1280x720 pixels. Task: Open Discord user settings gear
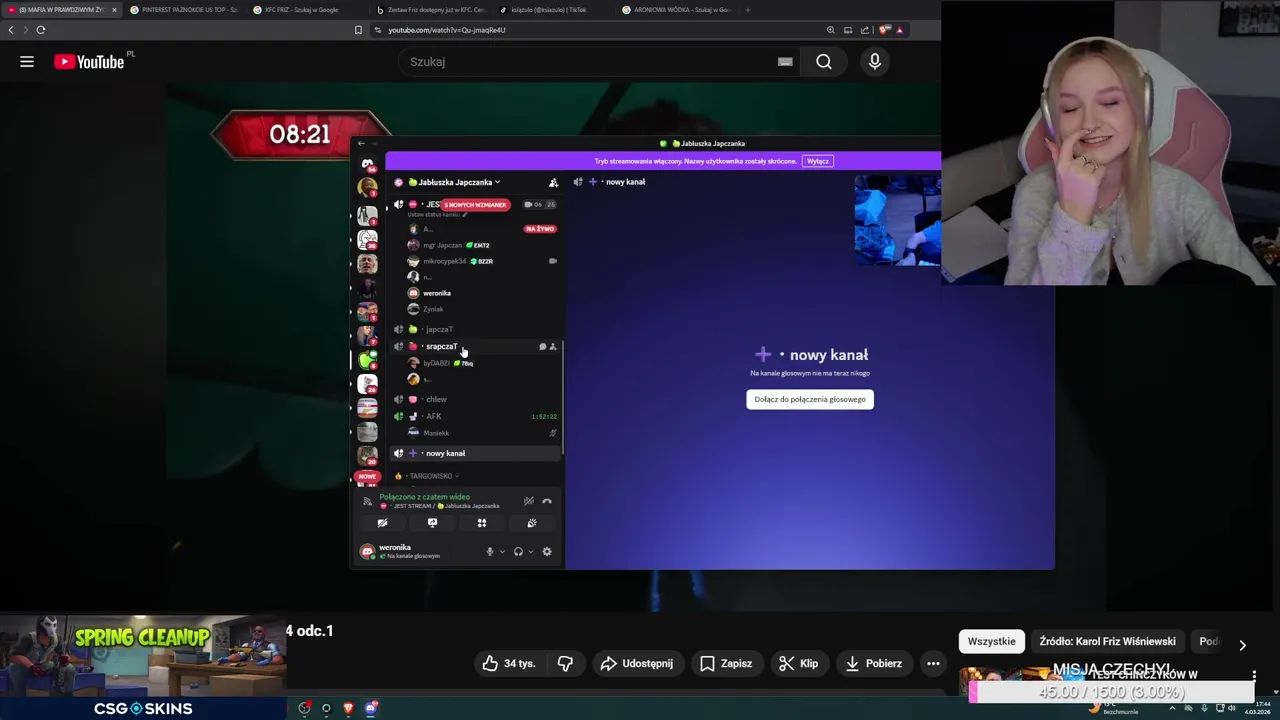(547, 552)
